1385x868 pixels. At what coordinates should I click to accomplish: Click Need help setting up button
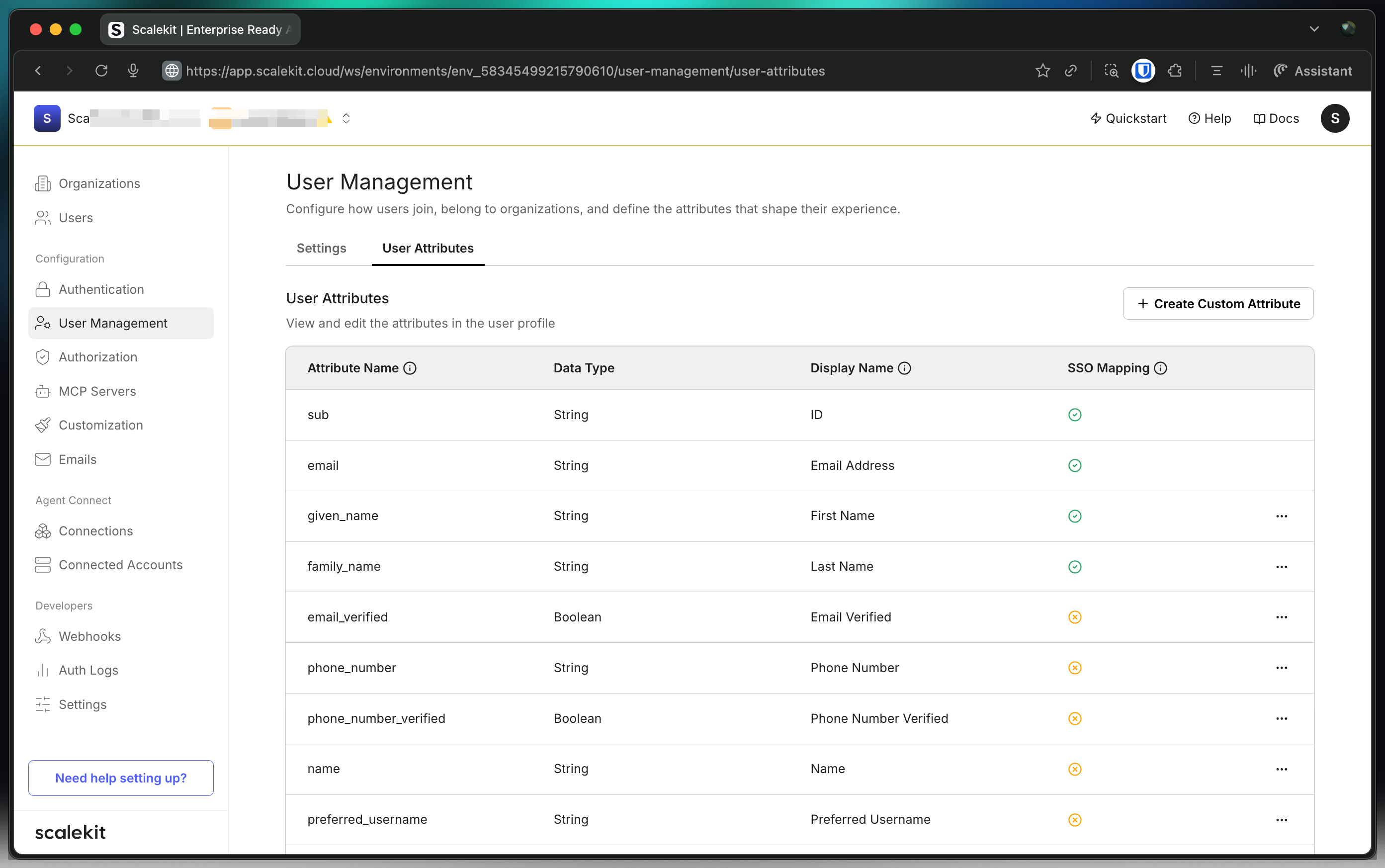[x=121, y=778]
